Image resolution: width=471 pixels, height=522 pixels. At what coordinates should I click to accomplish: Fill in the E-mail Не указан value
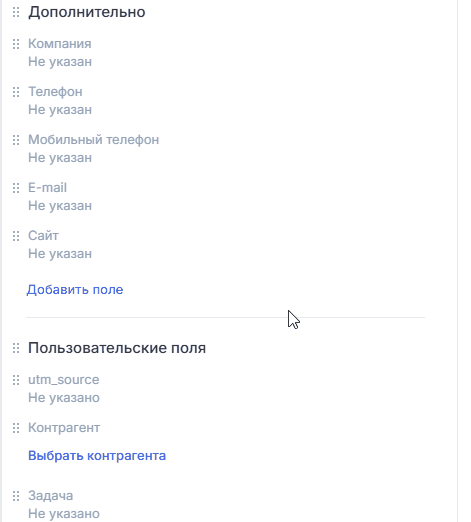60,206
